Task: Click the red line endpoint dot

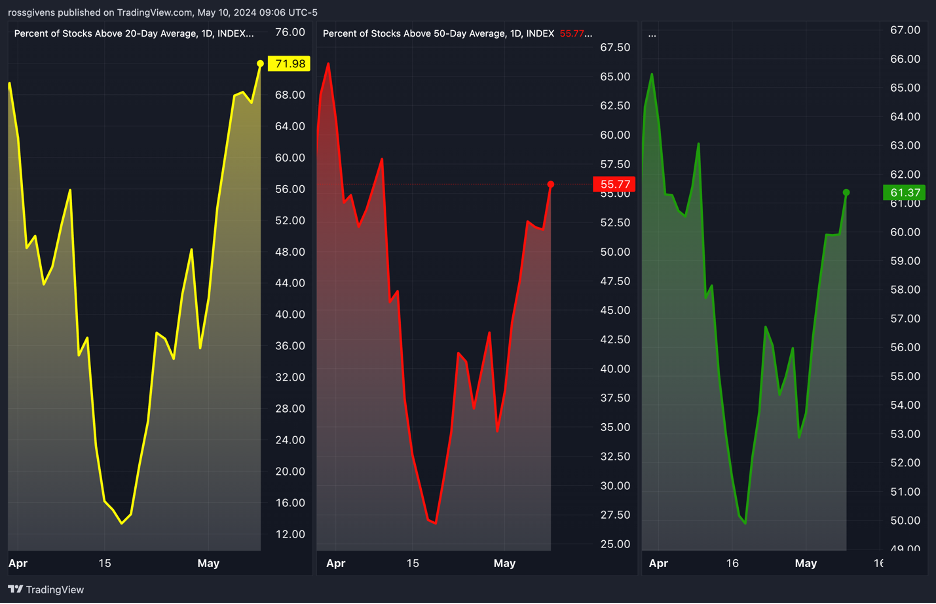Action: [550, 184]
